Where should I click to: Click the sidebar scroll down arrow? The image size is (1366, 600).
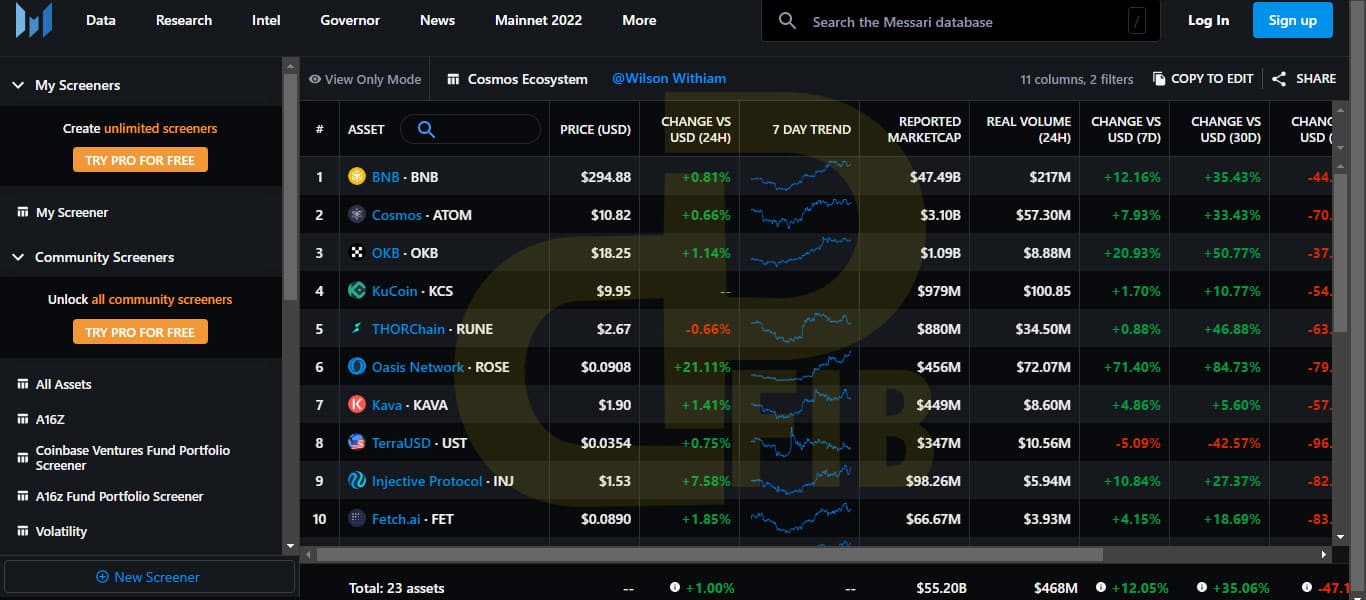(291, 547)
